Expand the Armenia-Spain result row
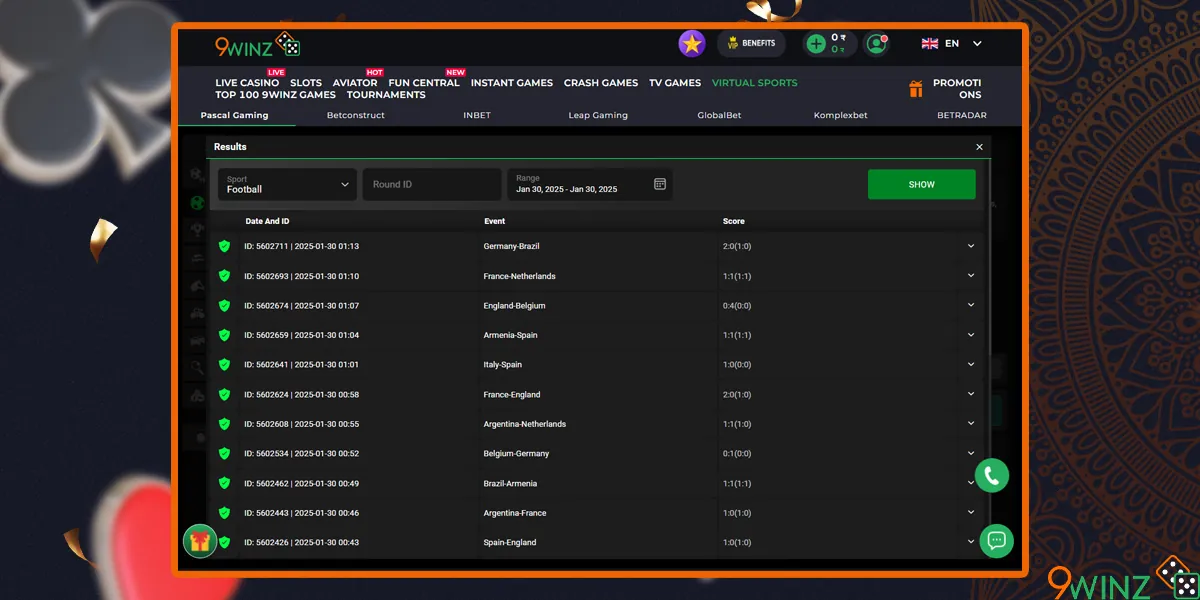The image size is (1200, 600). tap(971, 335)
